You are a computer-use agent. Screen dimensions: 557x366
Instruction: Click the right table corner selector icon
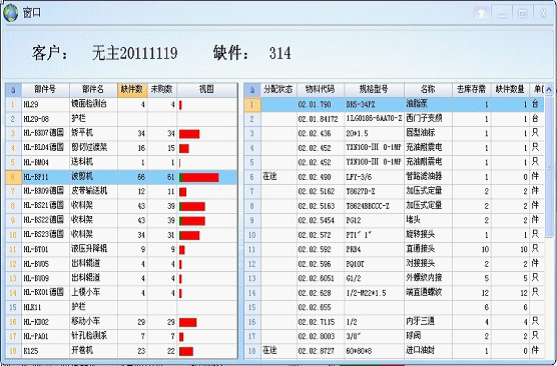point(252,90)
